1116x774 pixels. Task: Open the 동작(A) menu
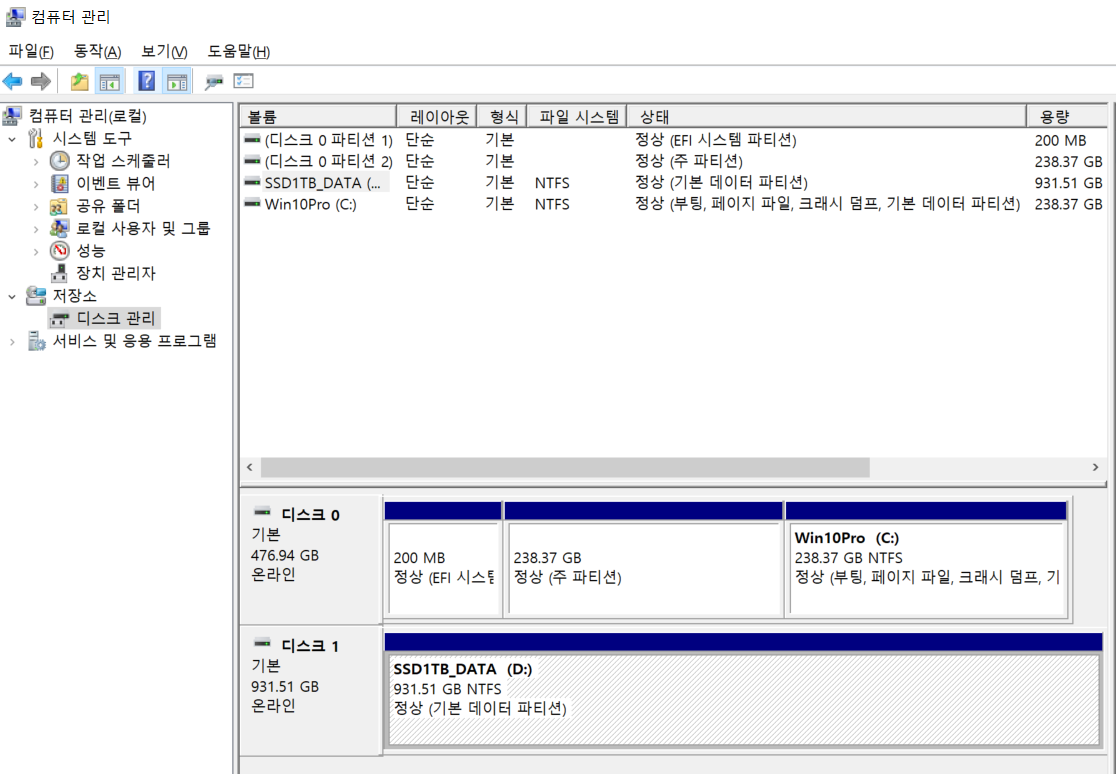point(98,51)
